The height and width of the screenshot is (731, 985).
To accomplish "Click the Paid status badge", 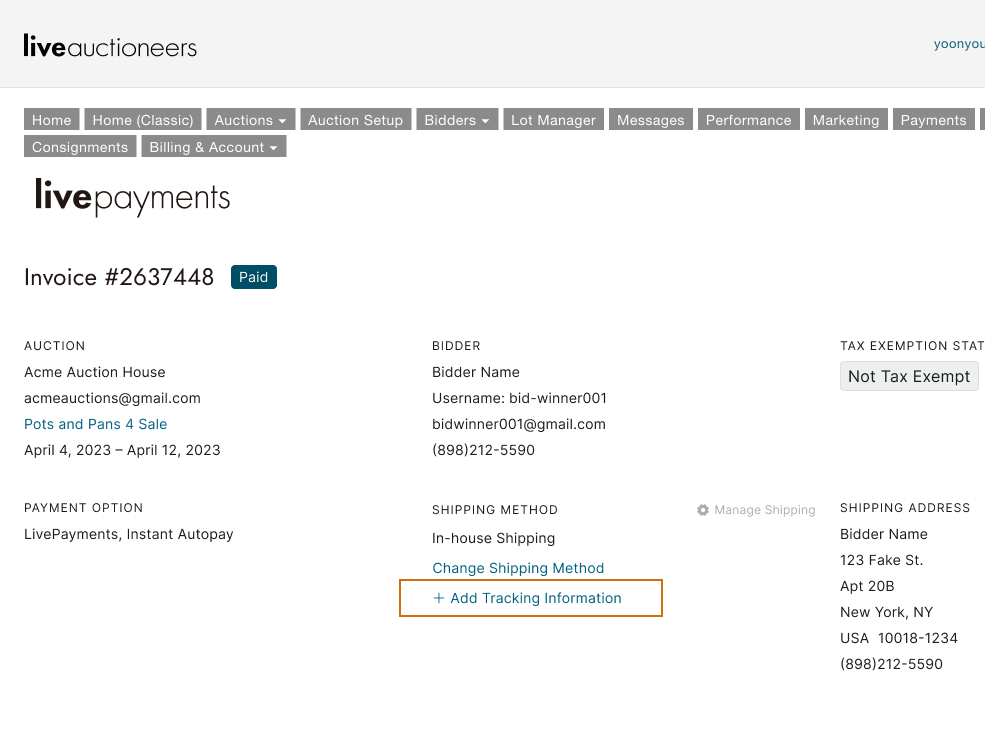I will click(254, 277).
